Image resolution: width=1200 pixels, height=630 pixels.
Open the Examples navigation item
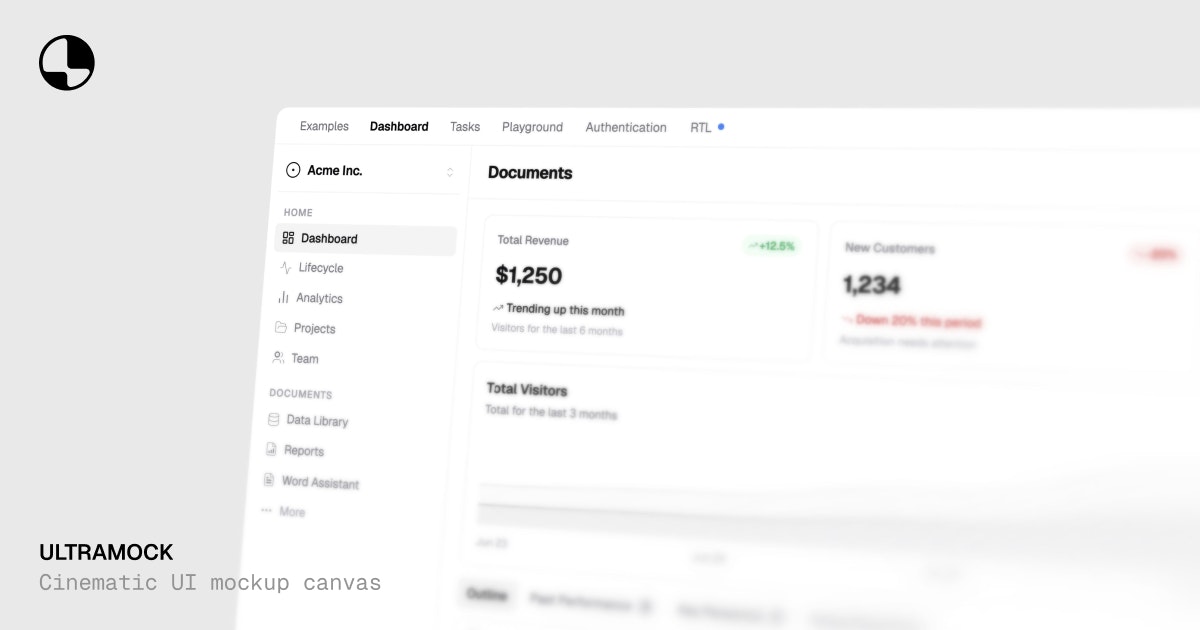323,126
